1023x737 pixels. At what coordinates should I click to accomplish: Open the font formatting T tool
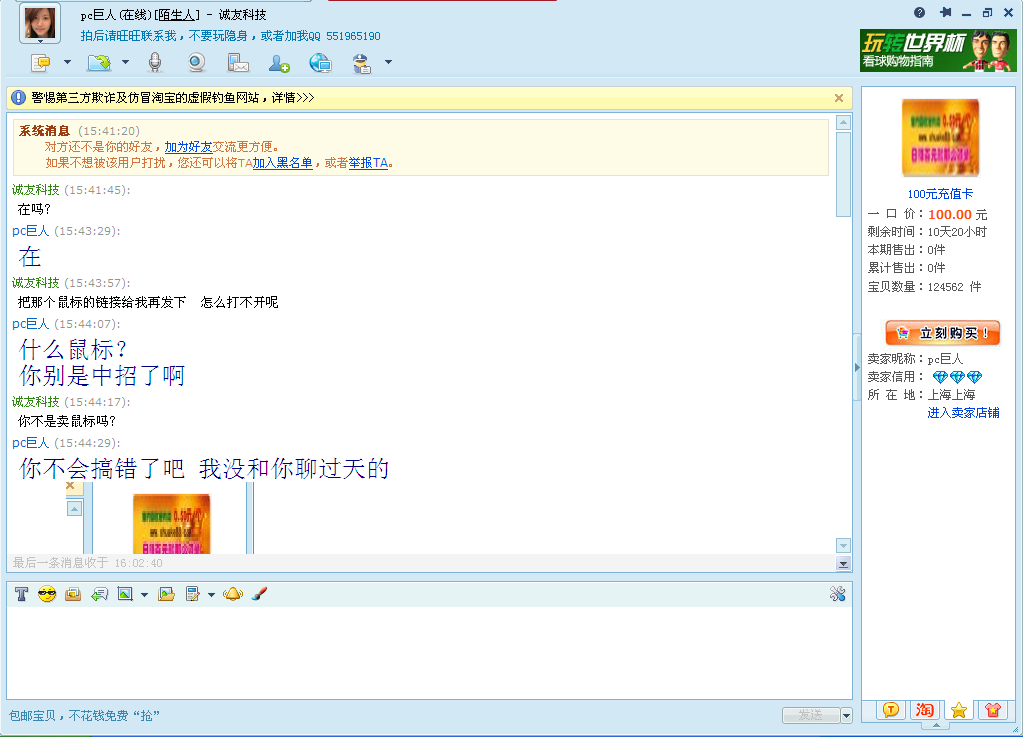coord(21,594)
